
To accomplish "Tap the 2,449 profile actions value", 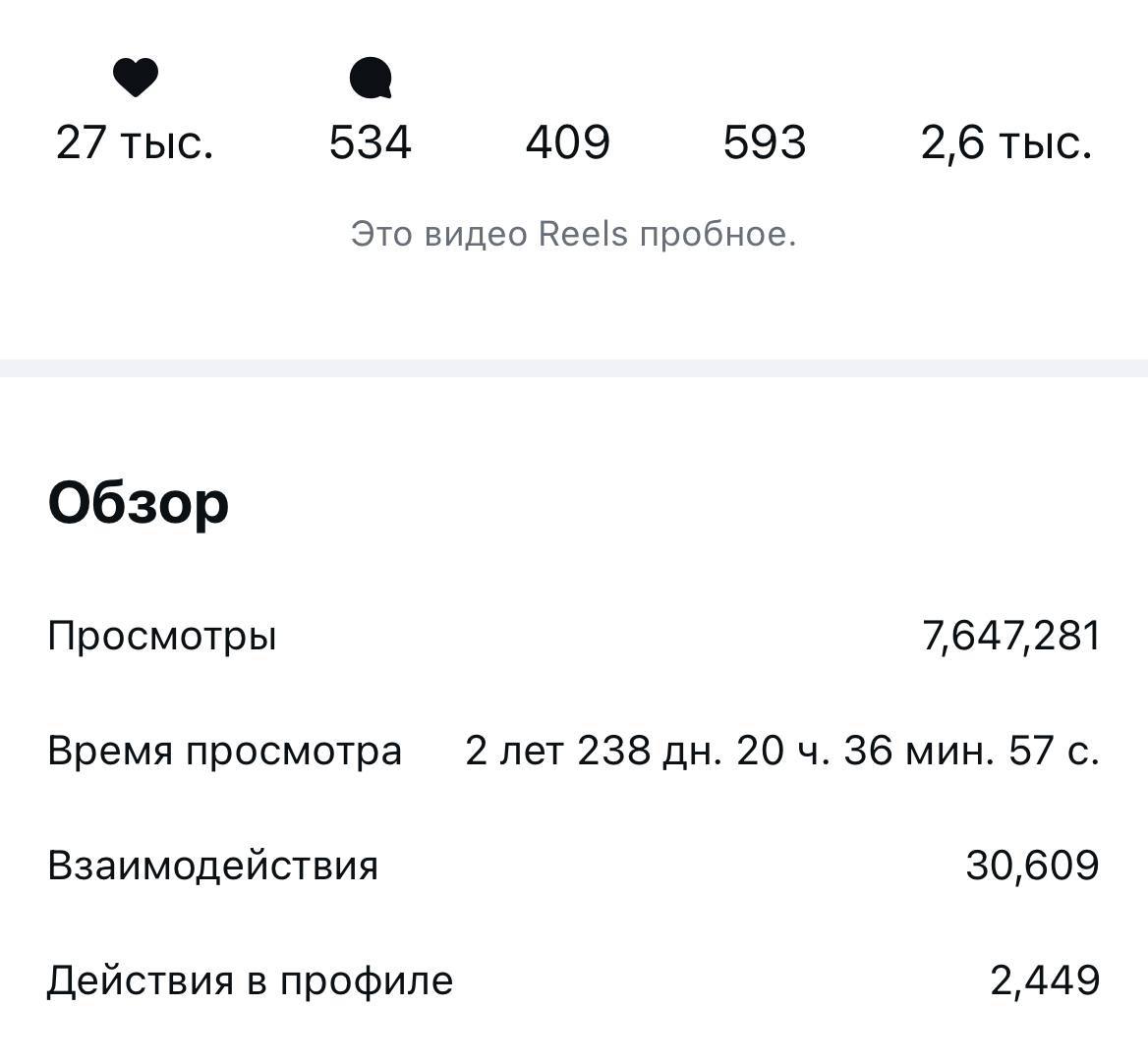I will click(1044, 980).
